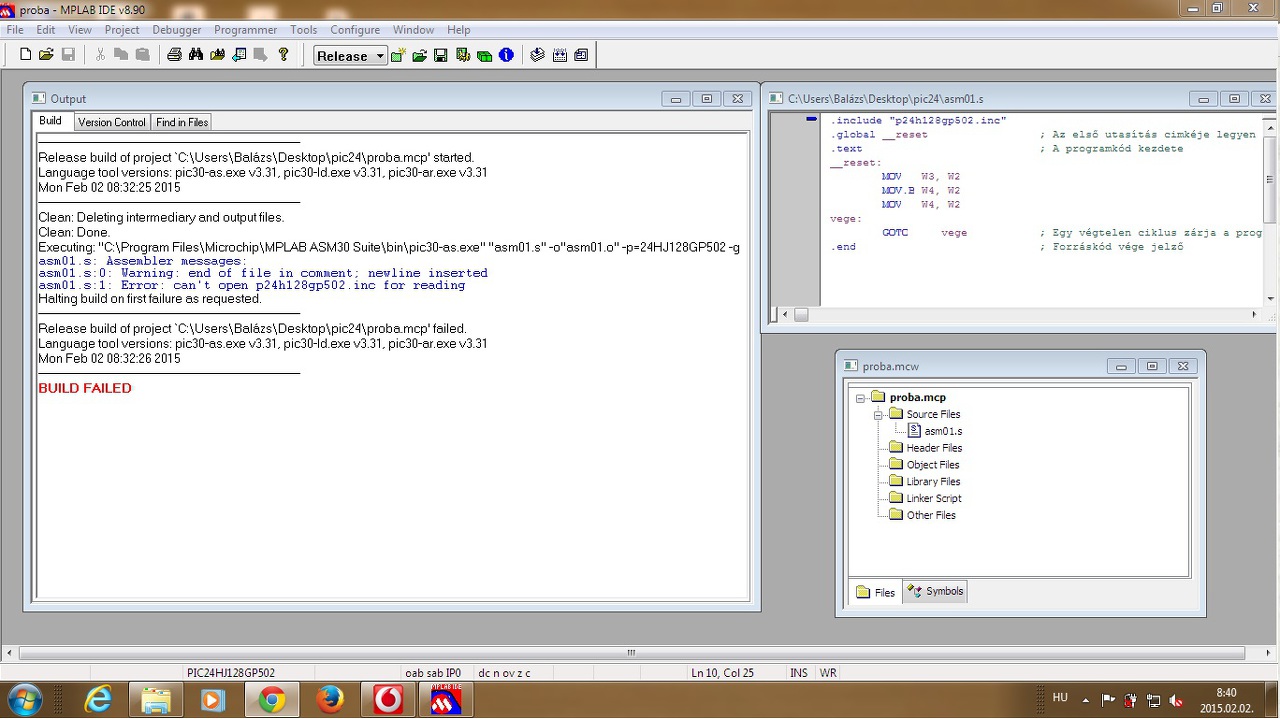
Task: Open the Edit menu
Action: (x=46, y=30)
